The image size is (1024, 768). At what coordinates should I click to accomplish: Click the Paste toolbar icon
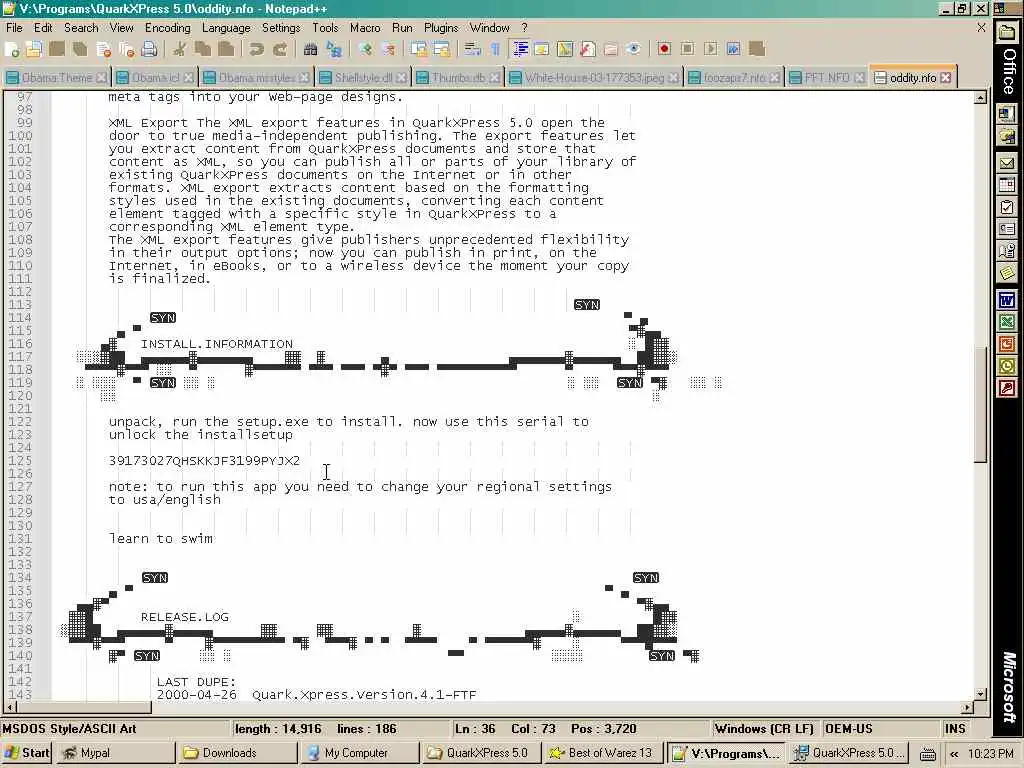[x=226, y=50]
